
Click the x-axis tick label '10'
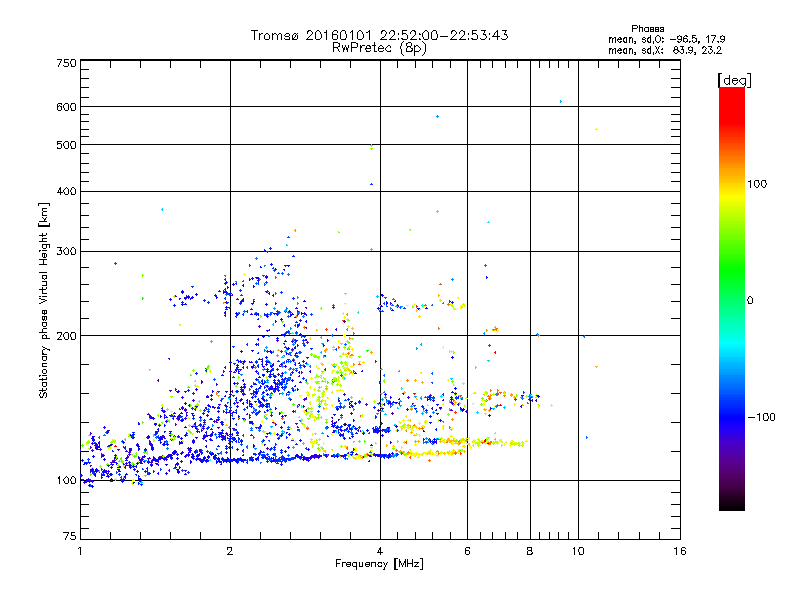[578, 551]
